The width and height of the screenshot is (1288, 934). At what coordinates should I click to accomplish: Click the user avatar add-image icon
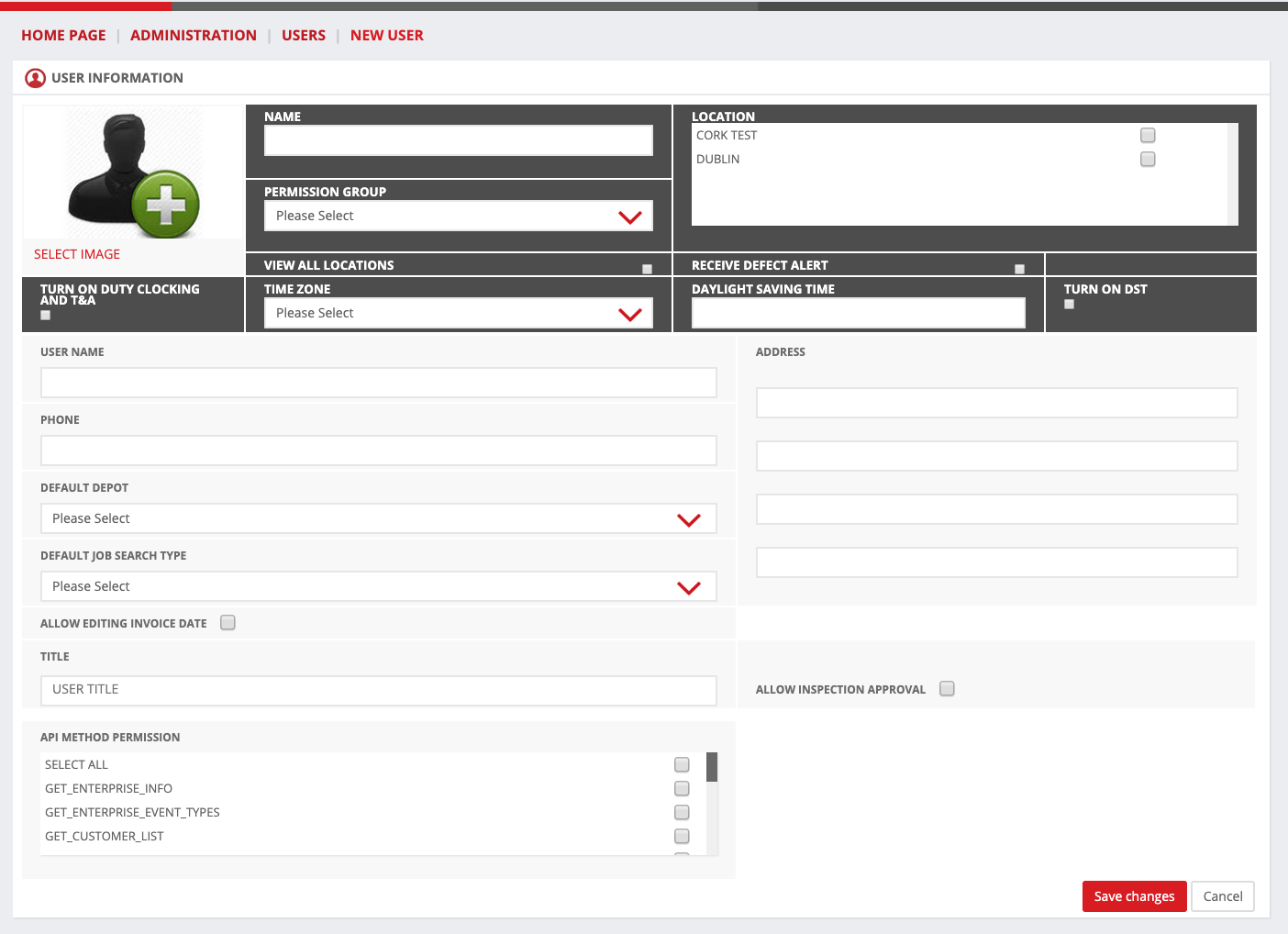[133, 174]
